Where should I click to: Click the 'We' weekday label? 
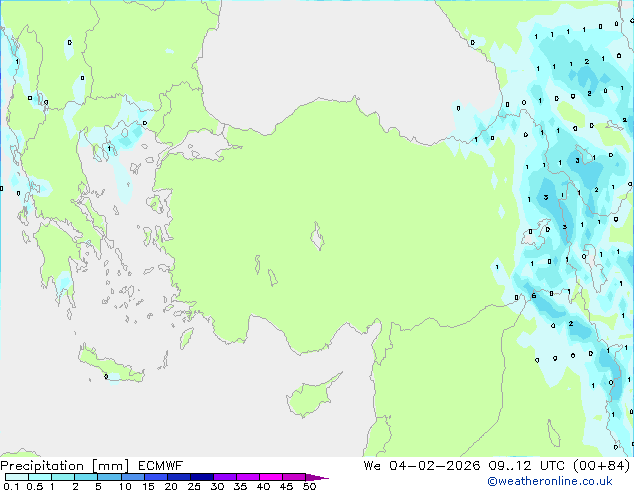tap(372, 466)
